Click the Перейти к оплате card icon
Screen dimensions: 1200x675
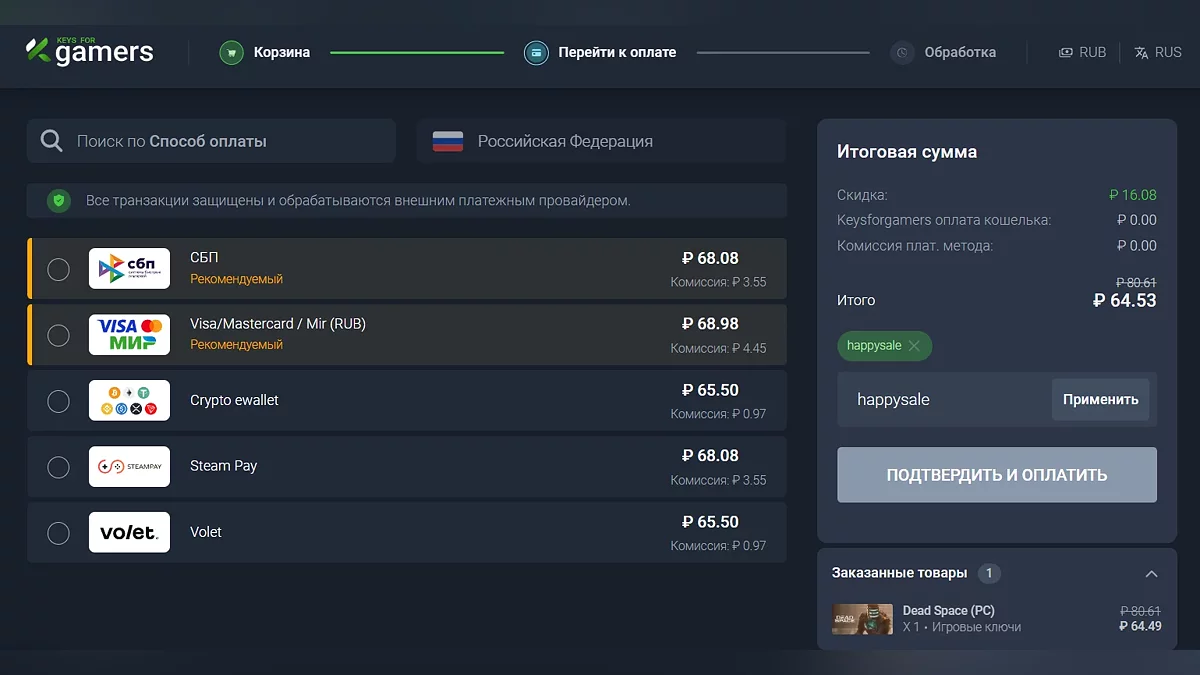pos(537,52)
